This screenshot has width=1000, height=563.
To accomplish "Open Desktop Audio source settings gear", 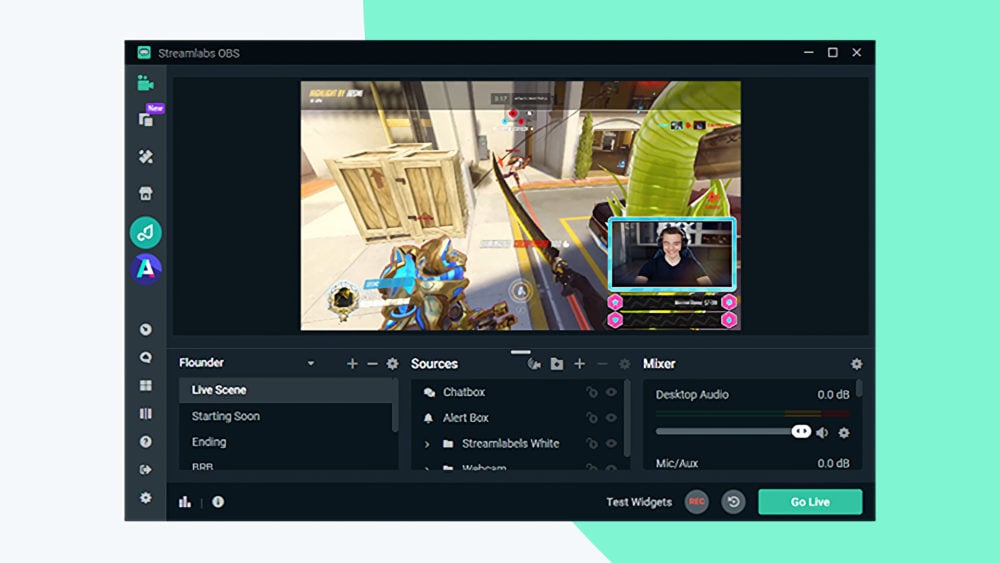I will [x=844, y=433].
